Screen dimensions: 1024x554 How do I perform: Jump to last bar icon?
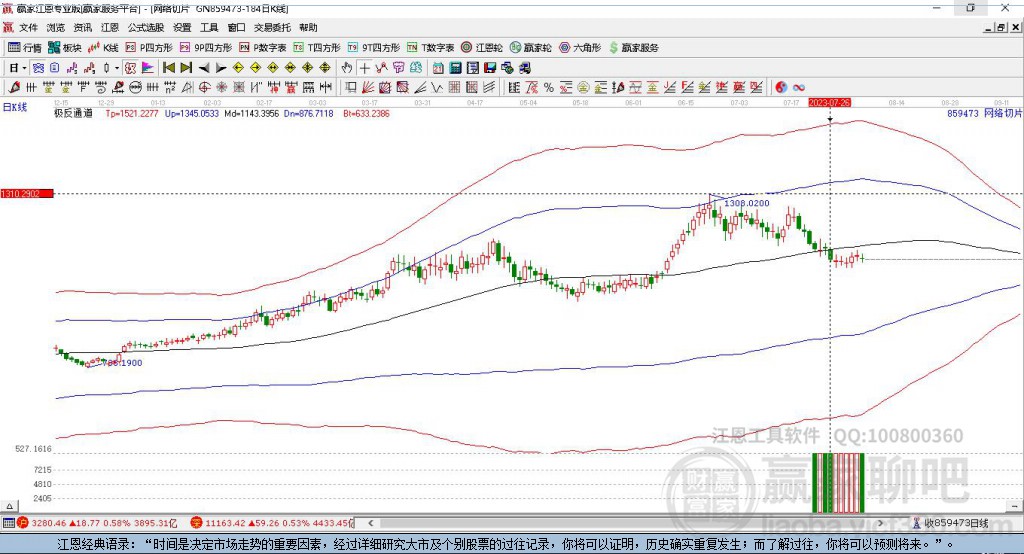click(x=186, y=68)
